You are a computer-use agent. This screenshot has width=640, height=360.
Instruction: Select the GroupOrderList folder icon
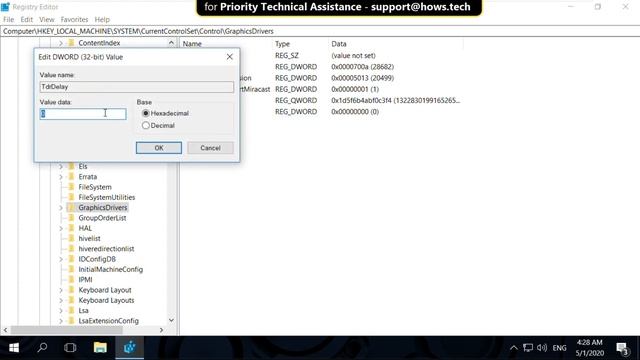tap(71, 218)
